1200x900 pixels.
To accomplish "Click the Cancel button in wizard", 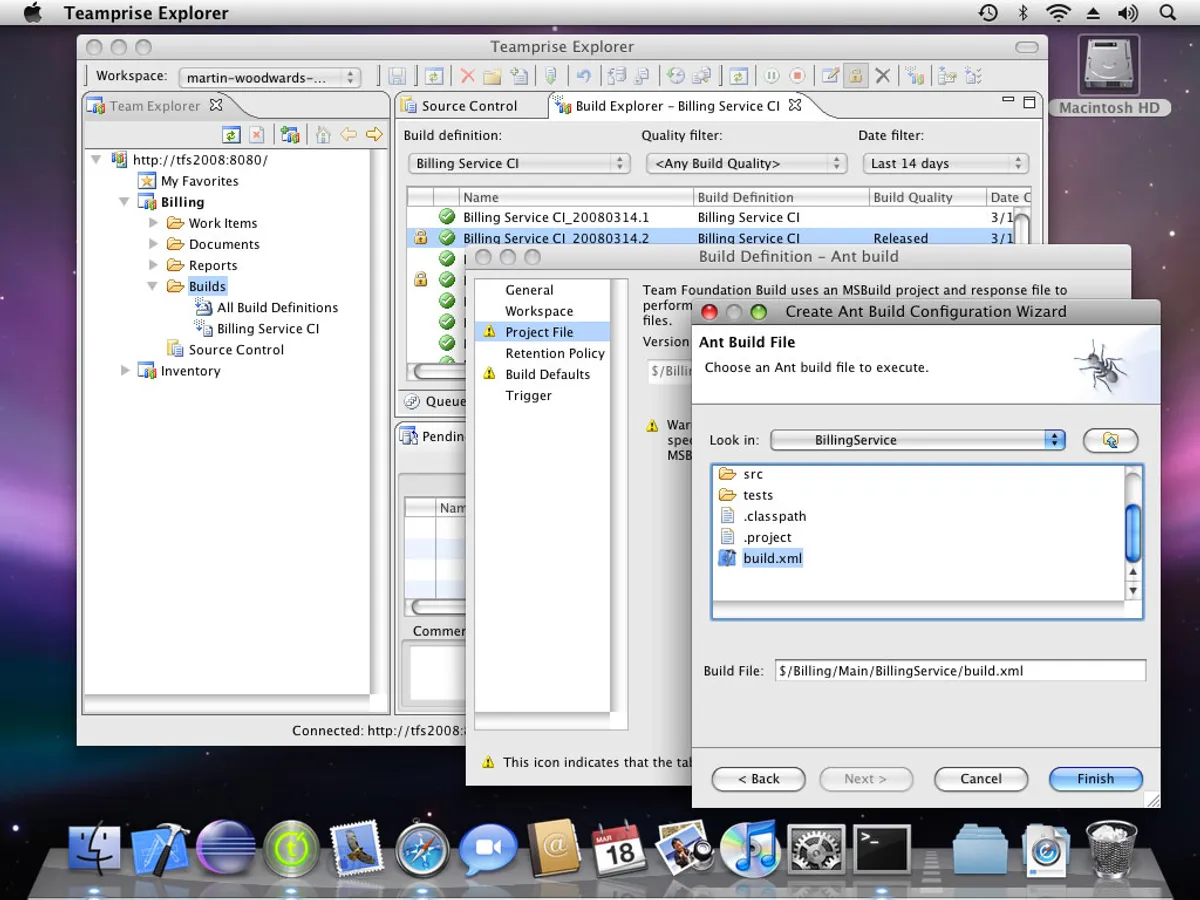I will click(x=980, y=778).
